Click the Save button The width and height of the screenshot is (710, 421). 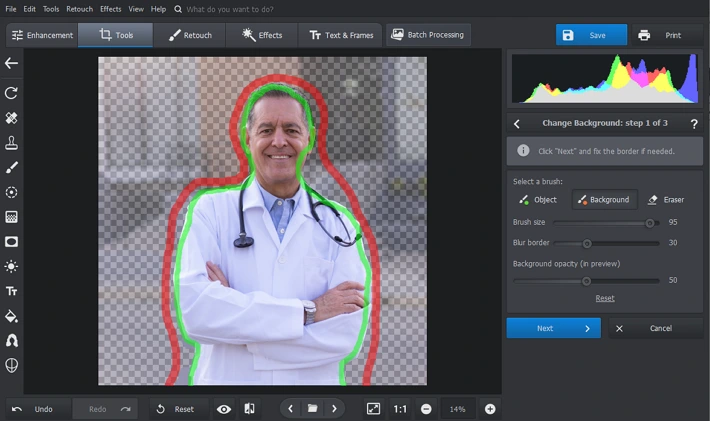click(x=591, y=35)
